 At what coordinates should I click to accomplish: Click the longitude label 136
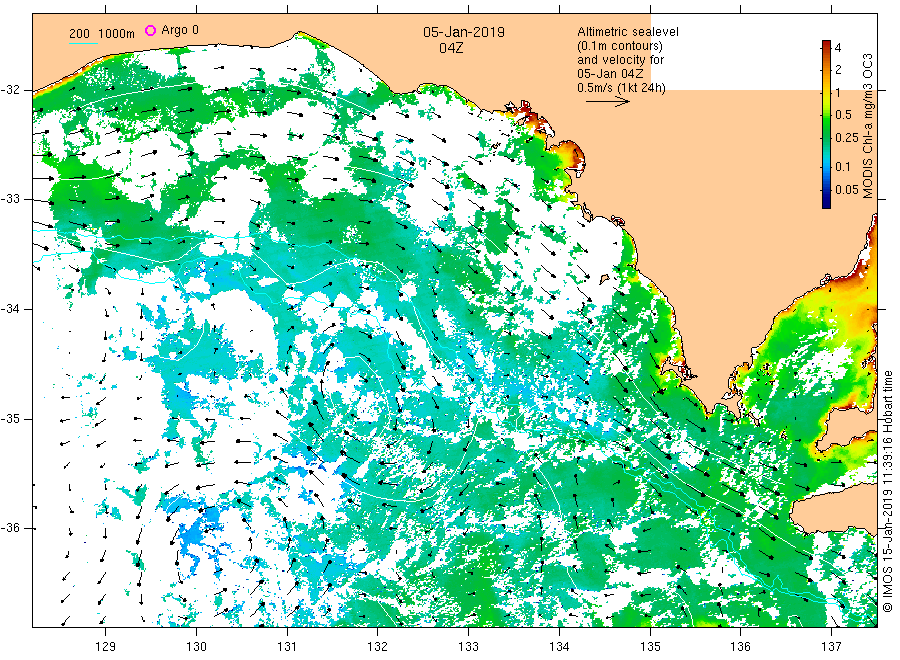point(740,647)
